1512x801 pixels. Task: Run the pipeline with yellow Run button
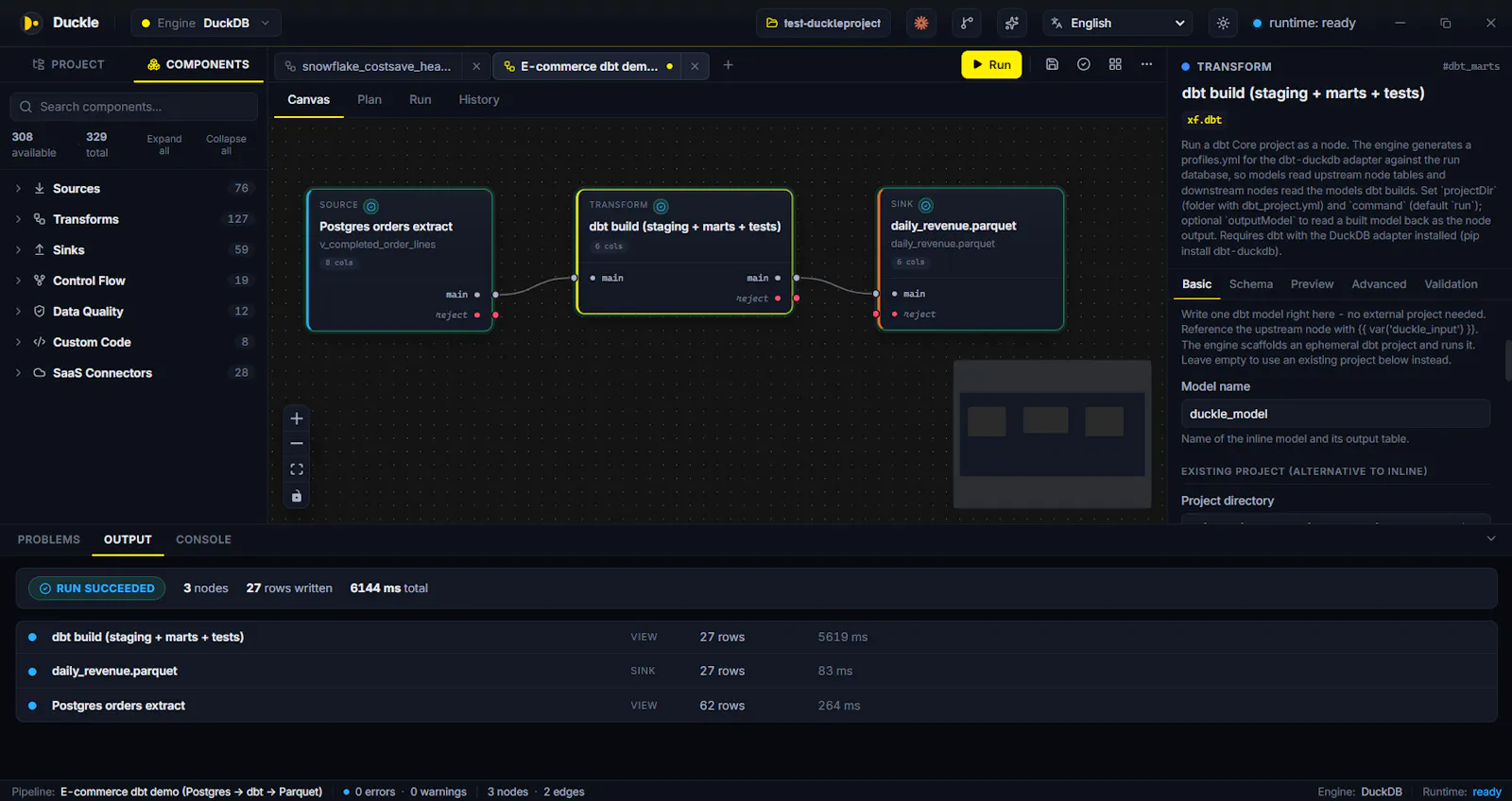pyautogui.click(x=991, y=64)
